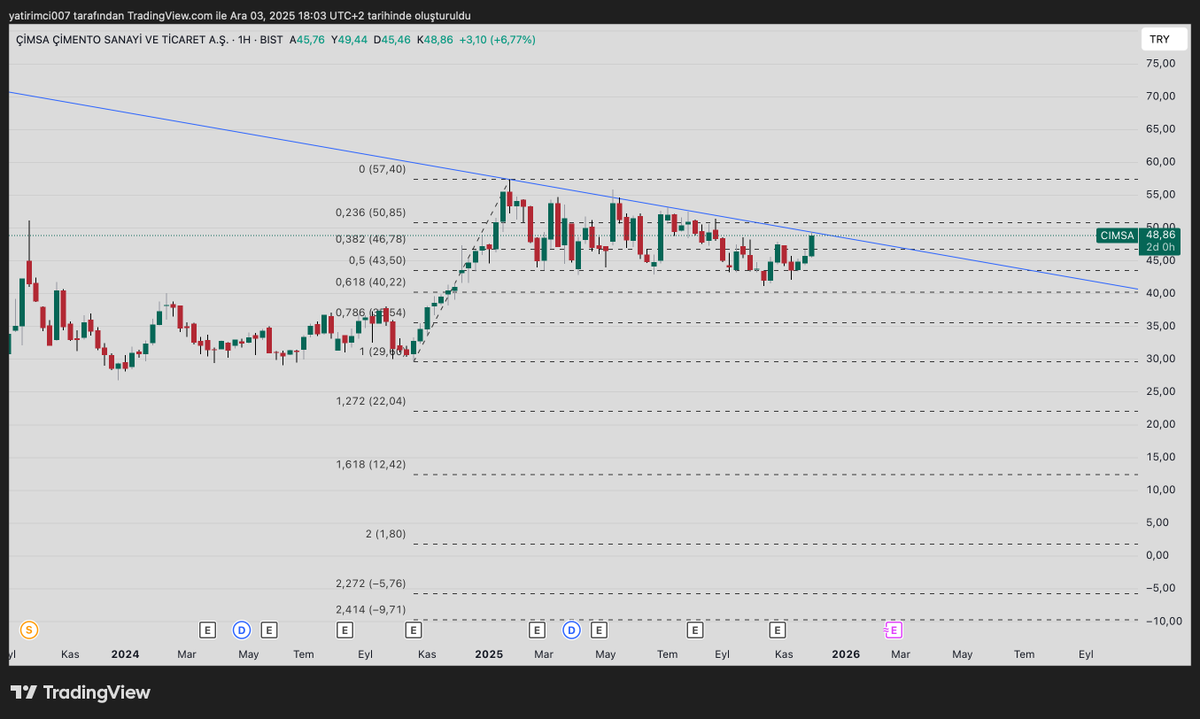
Task: Open the D dividend marker above May 2024
Action: (x=241, y=630)
